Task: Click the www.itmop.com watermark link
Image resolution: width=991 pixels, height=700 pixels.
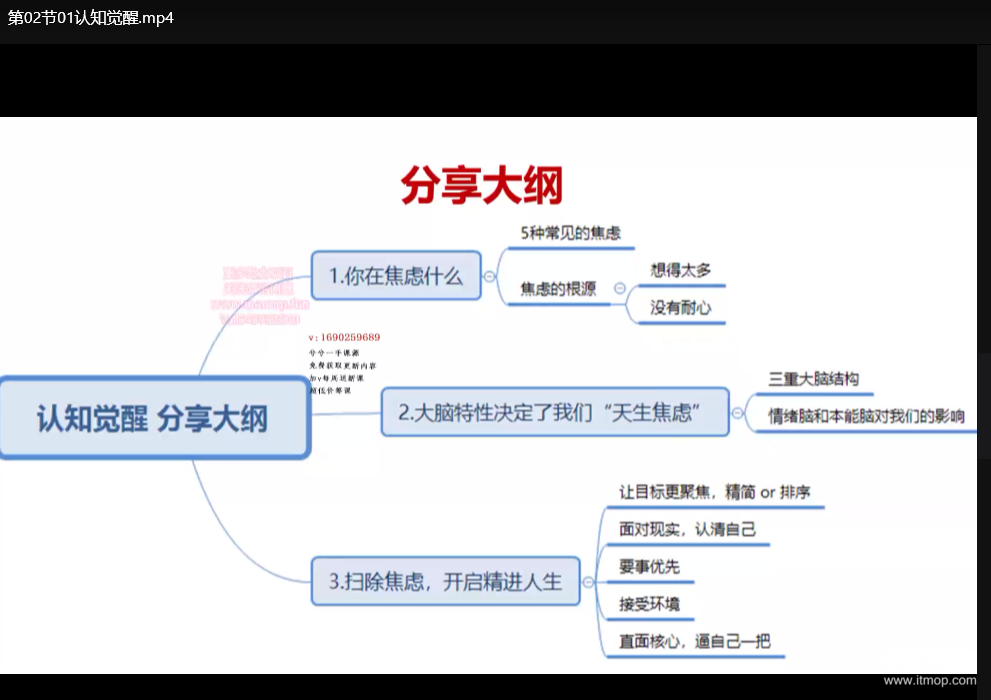Action: click(929, 681)
